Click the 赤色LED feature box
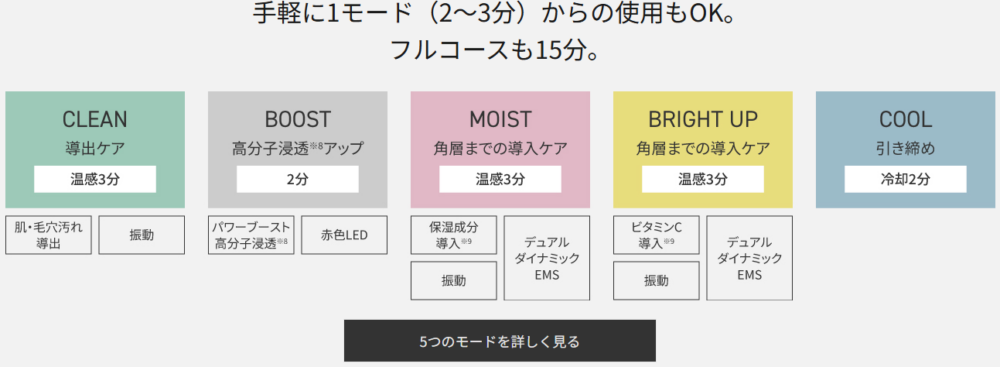1000x367 pixels. (x=344, y=235)
